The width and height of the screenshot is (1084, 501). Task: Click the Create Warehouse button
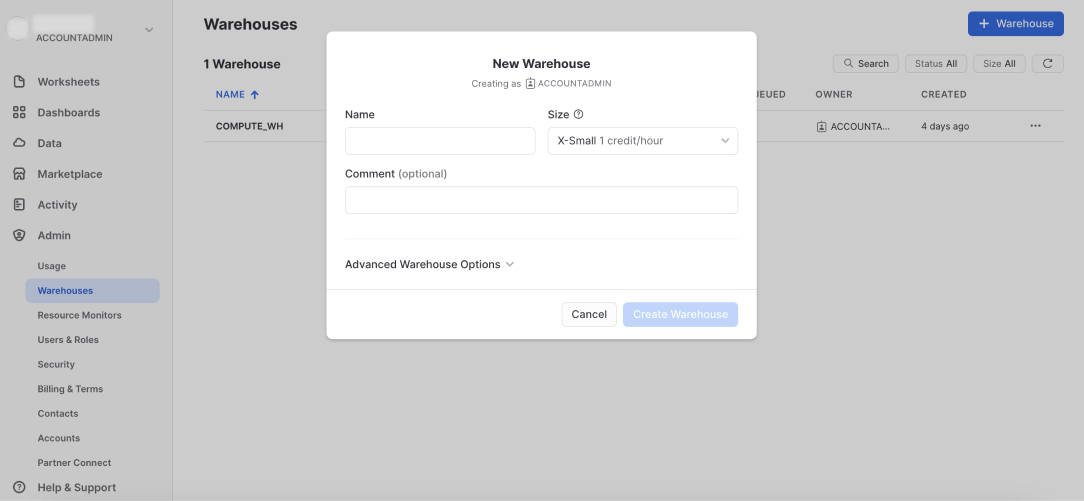680,315
